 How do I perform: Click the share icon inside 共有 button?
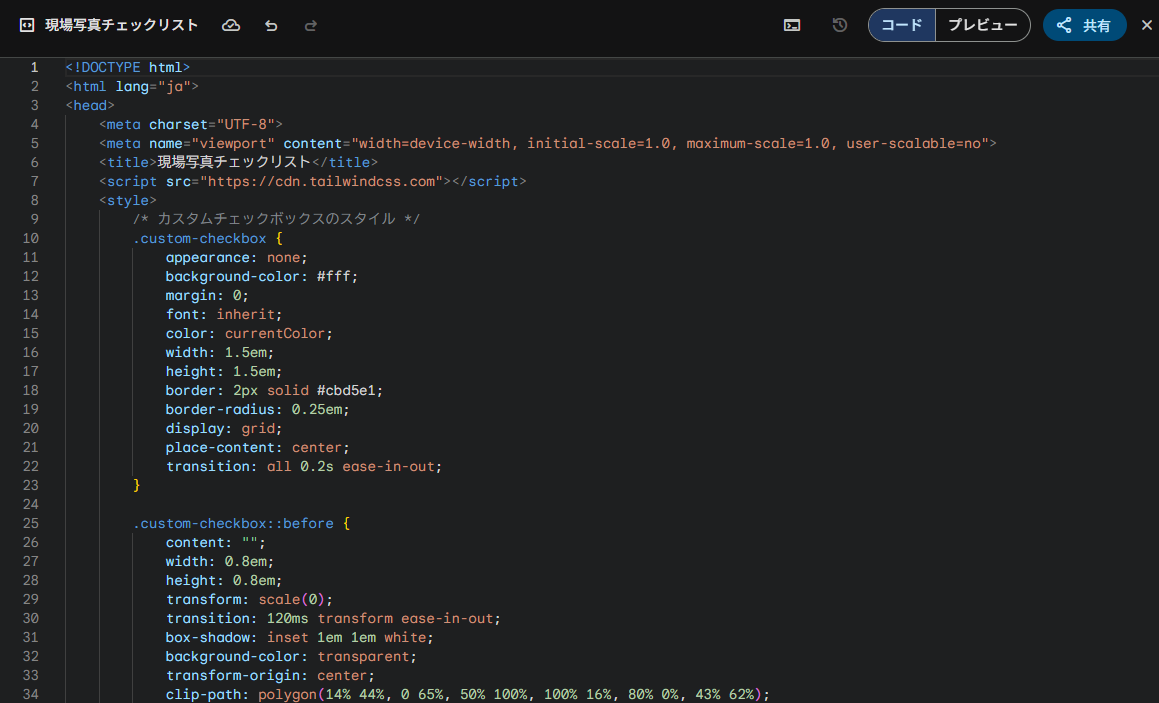pyautogui.click(x=1064, y=25)
